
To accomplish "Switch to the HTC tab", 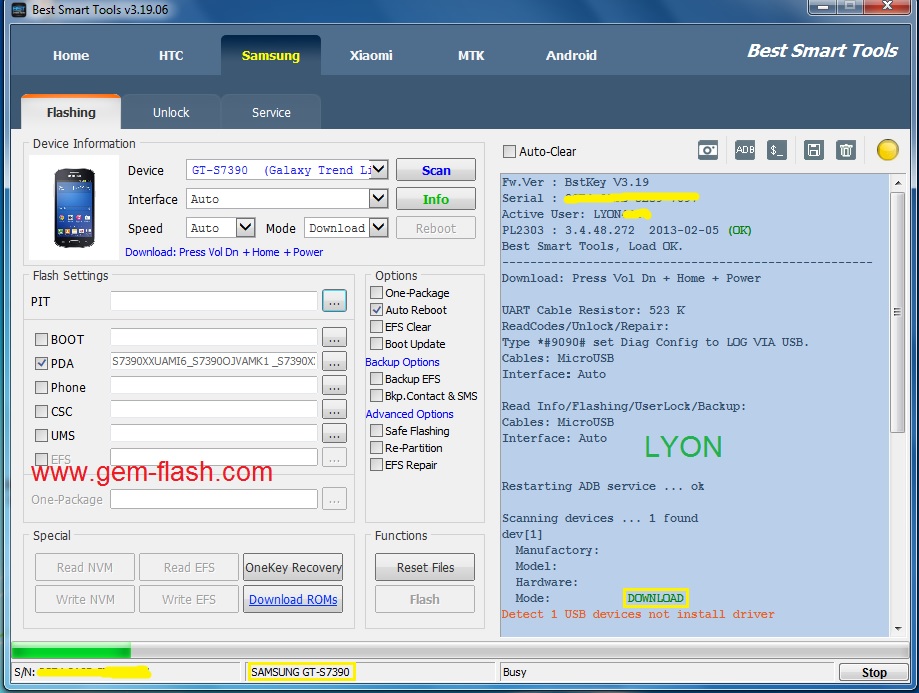I will [x=171, y=56].
